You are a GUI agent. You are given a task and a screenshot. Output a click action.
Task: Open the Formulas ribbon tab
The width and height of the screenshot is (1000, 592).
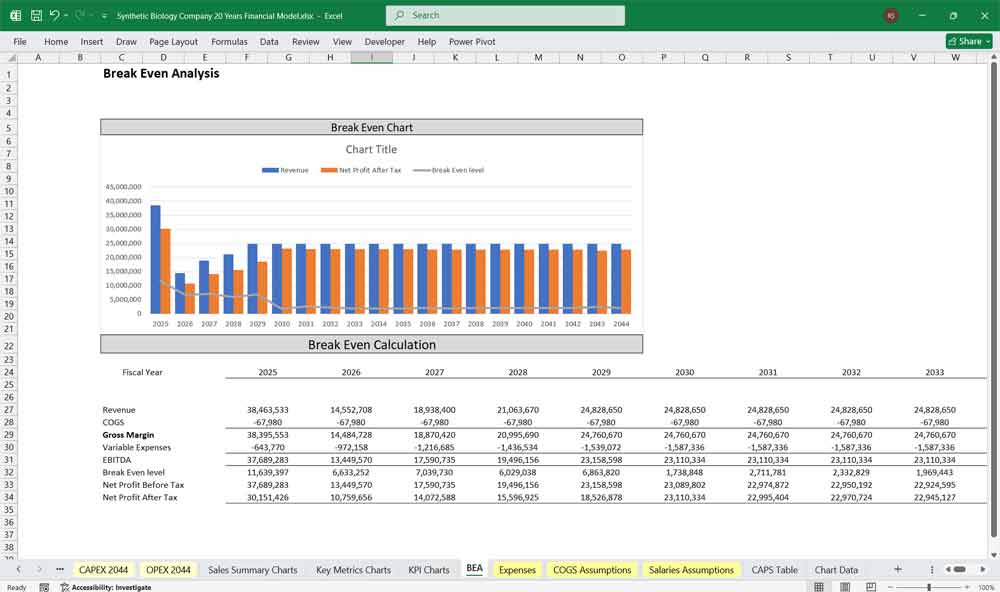[229, 41]
